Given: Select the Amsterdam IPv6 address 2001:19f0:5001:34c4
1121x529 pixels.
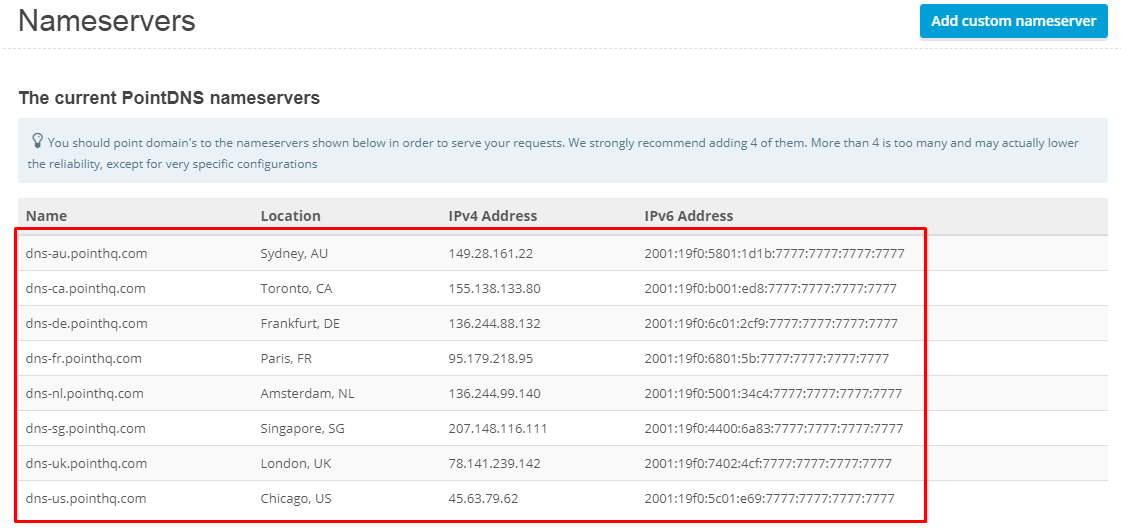Looking at the screenshot, I should (773, 393).
